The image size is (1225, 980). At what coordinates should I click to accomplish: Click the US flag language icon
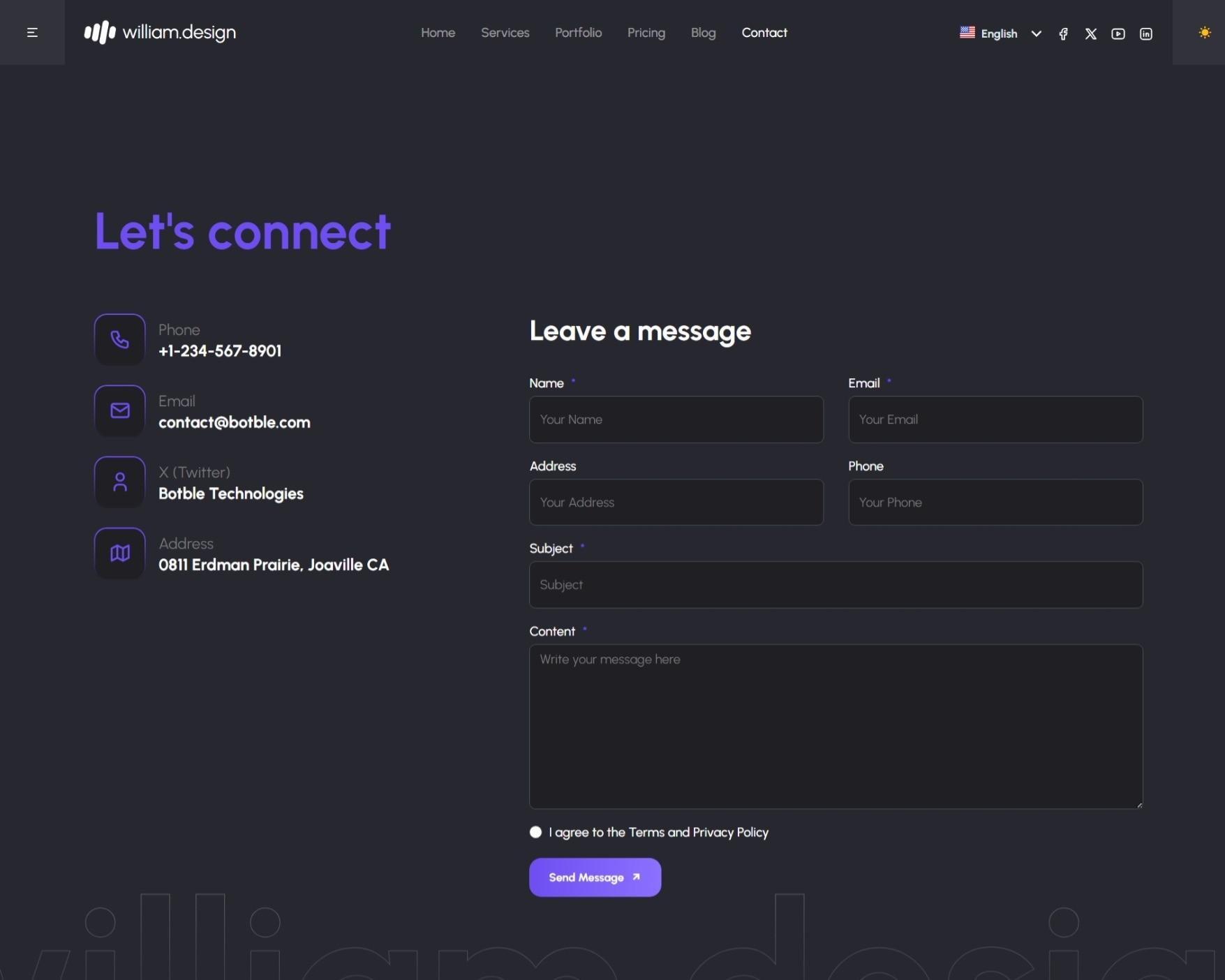[967, 33]
